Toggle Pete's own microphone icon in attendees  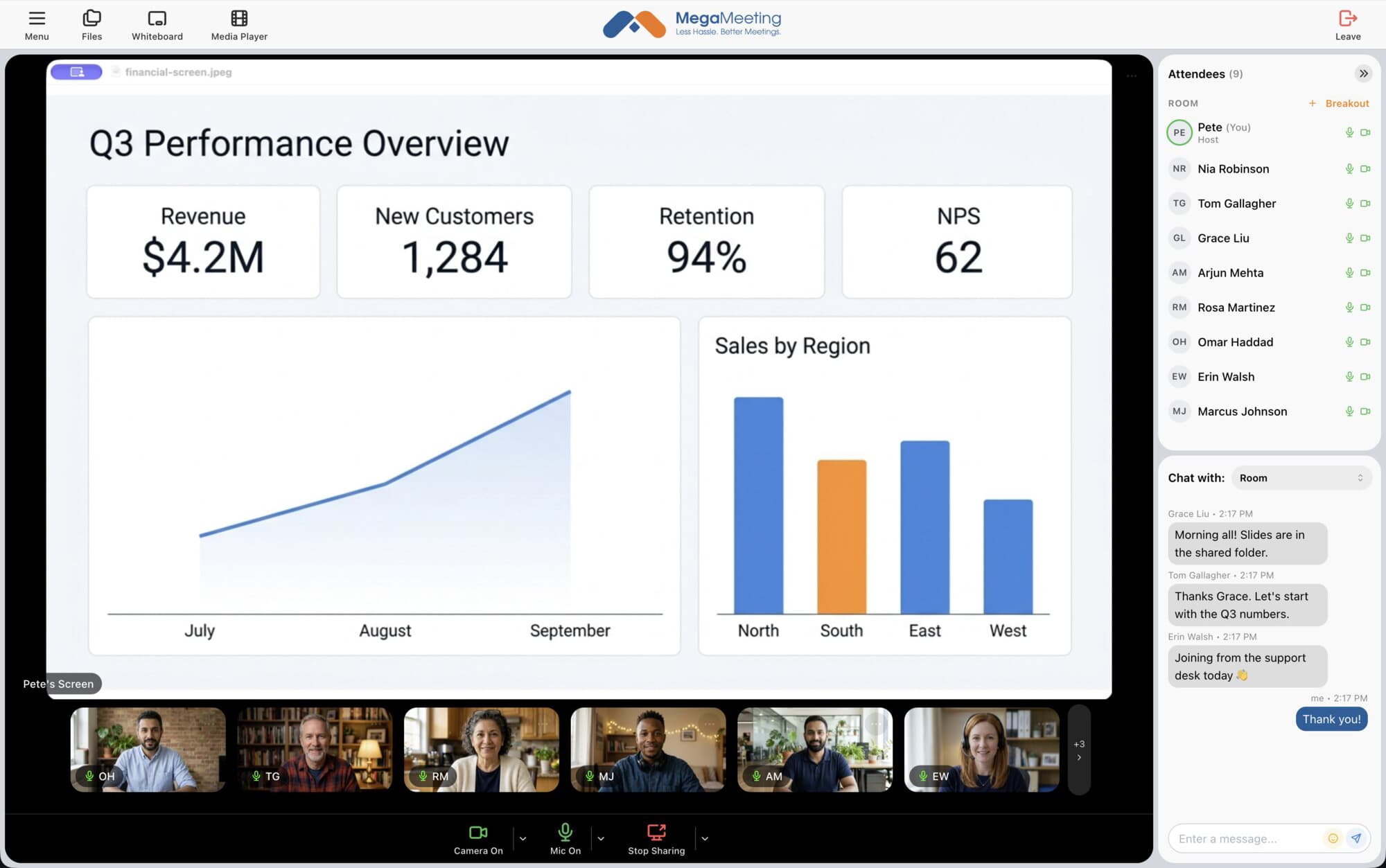1349,132
